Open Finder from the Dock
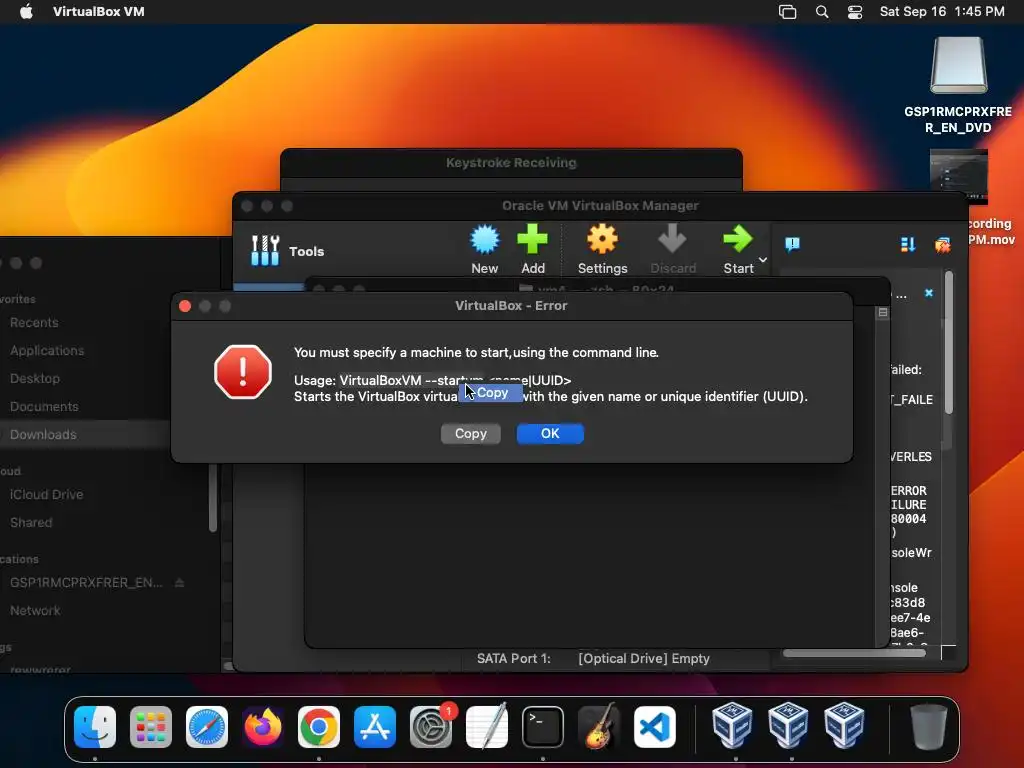Image resolution: width=1024 pixels, height=768 pixels. (95, 726)
